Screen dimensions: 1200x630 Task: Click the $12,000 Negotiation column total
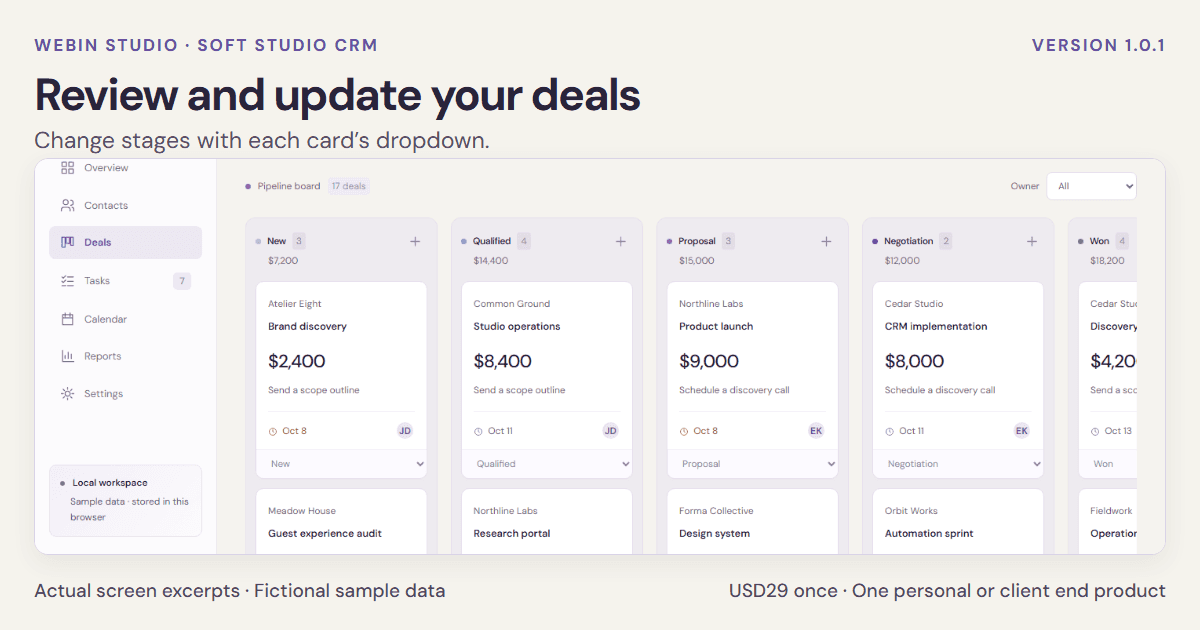(x=902, y=261)
